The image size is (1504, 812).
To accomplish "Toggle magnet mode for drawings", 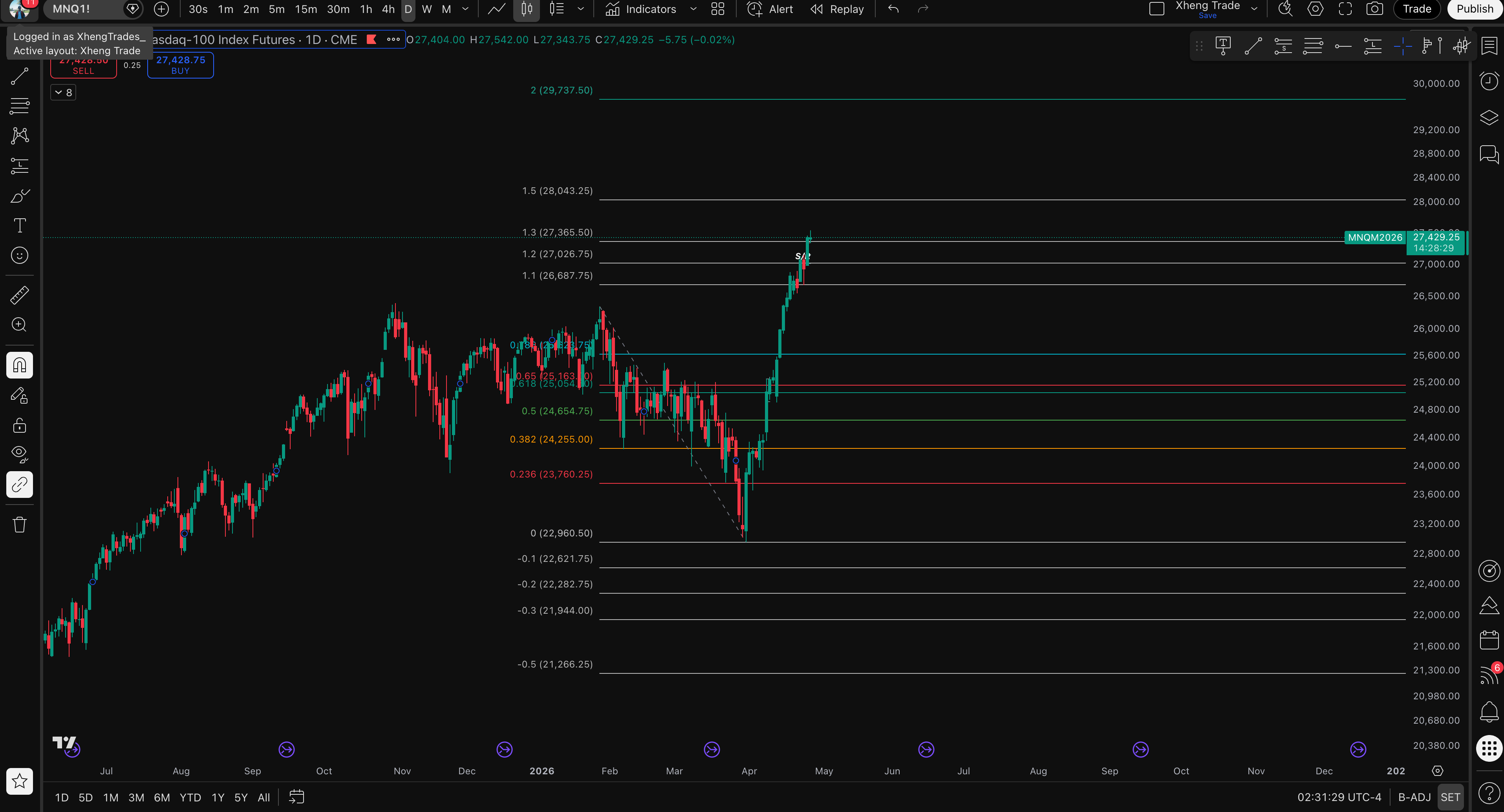I will click(x=20, y=366).
